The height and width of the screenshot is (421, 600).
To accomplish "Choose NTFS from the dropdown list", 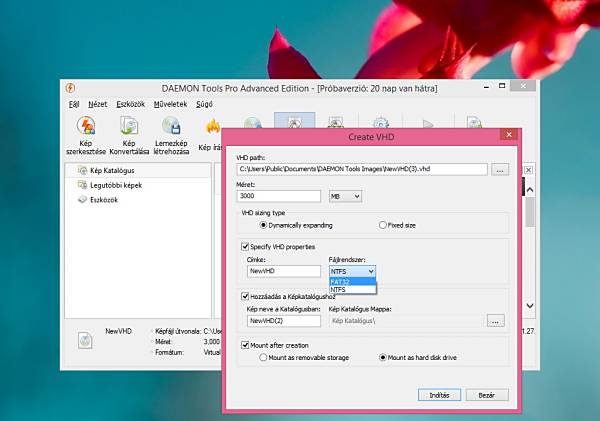I will (352, 290).
